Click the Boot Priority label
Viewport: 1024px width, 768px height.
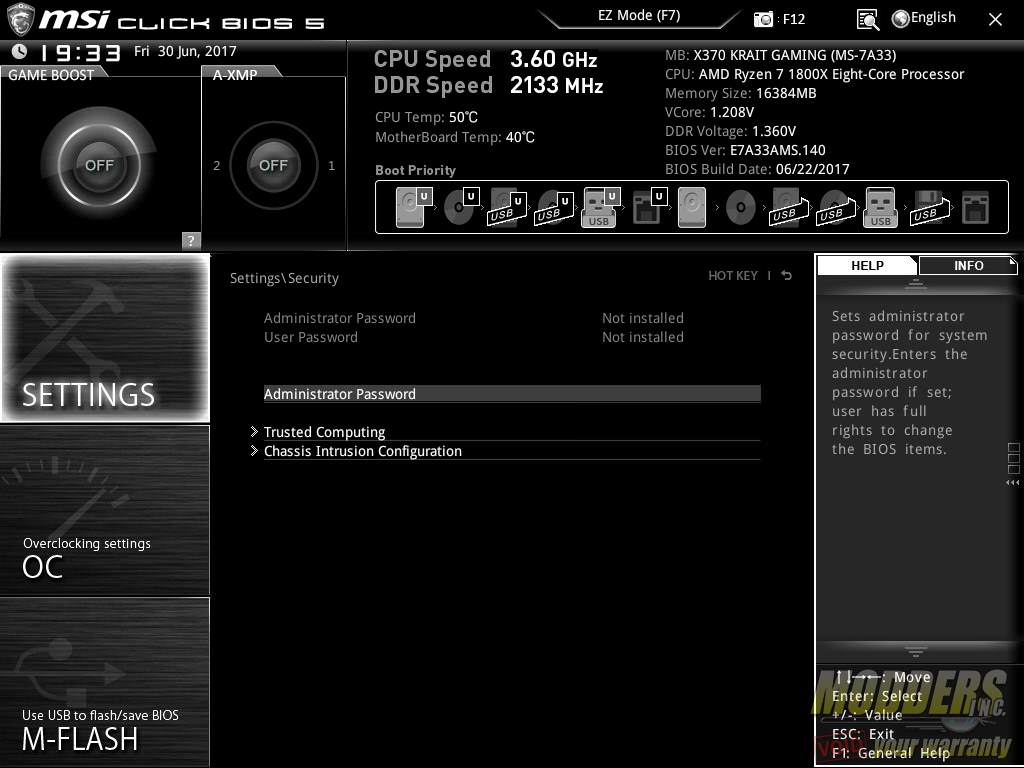(x=415, y=170)
